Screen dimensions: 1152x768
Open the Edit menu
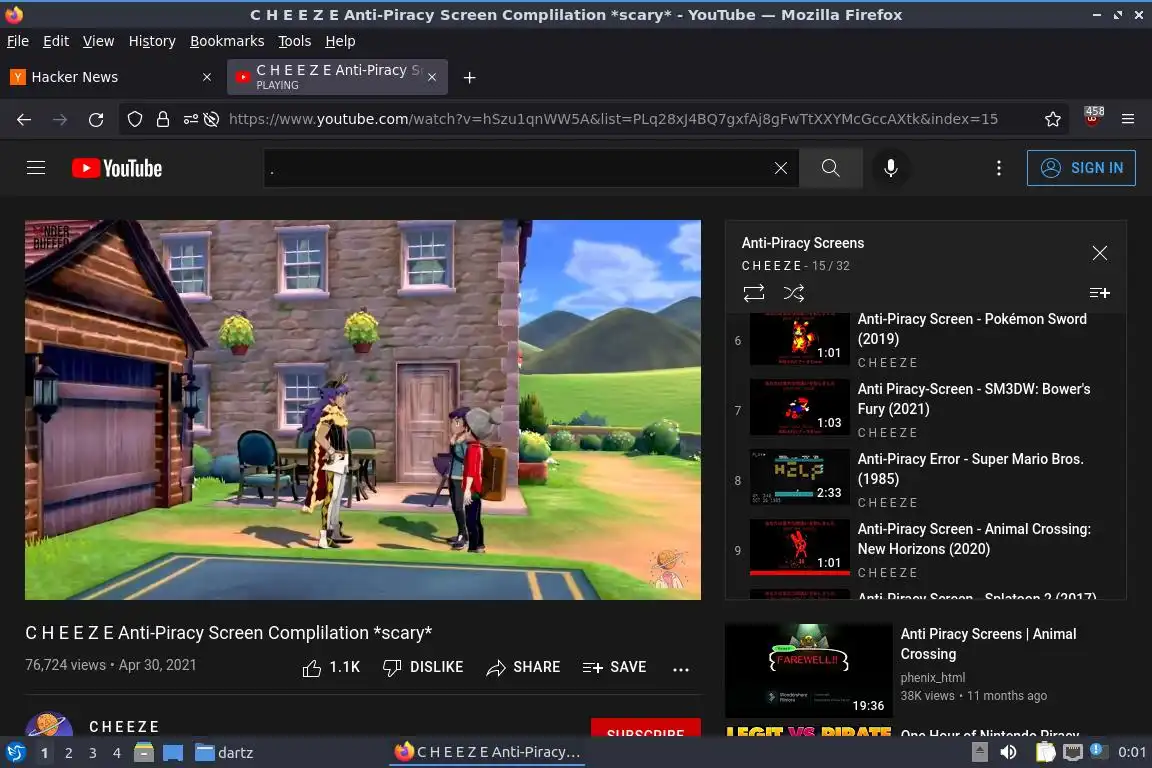(56, 41)
